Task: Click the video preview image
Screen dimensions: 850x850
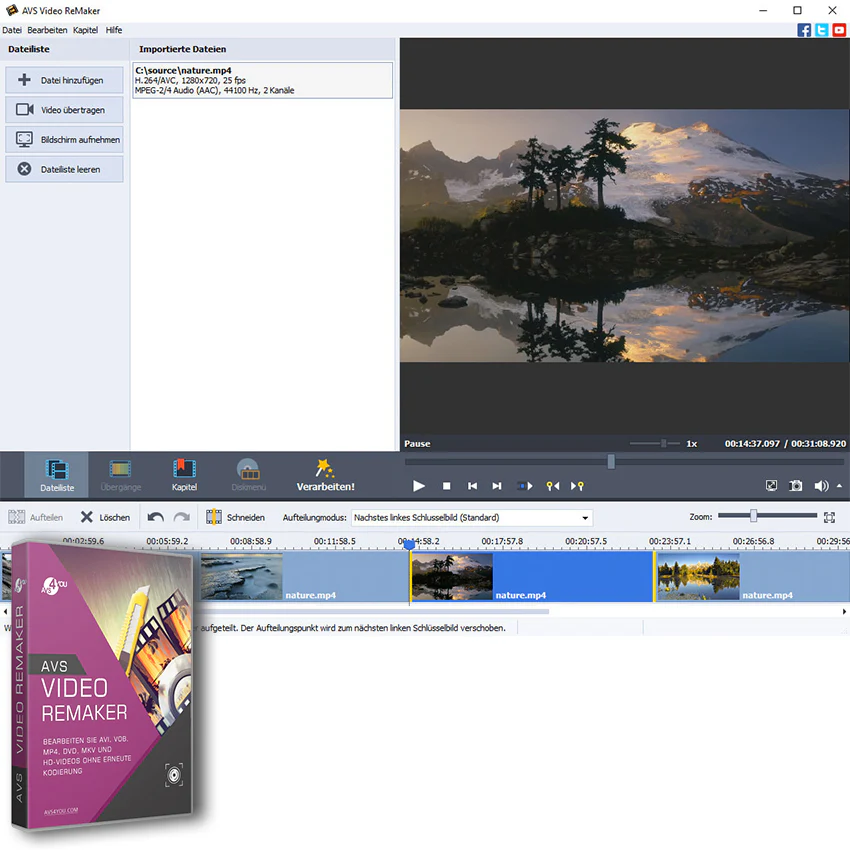Action: (624, 236)
